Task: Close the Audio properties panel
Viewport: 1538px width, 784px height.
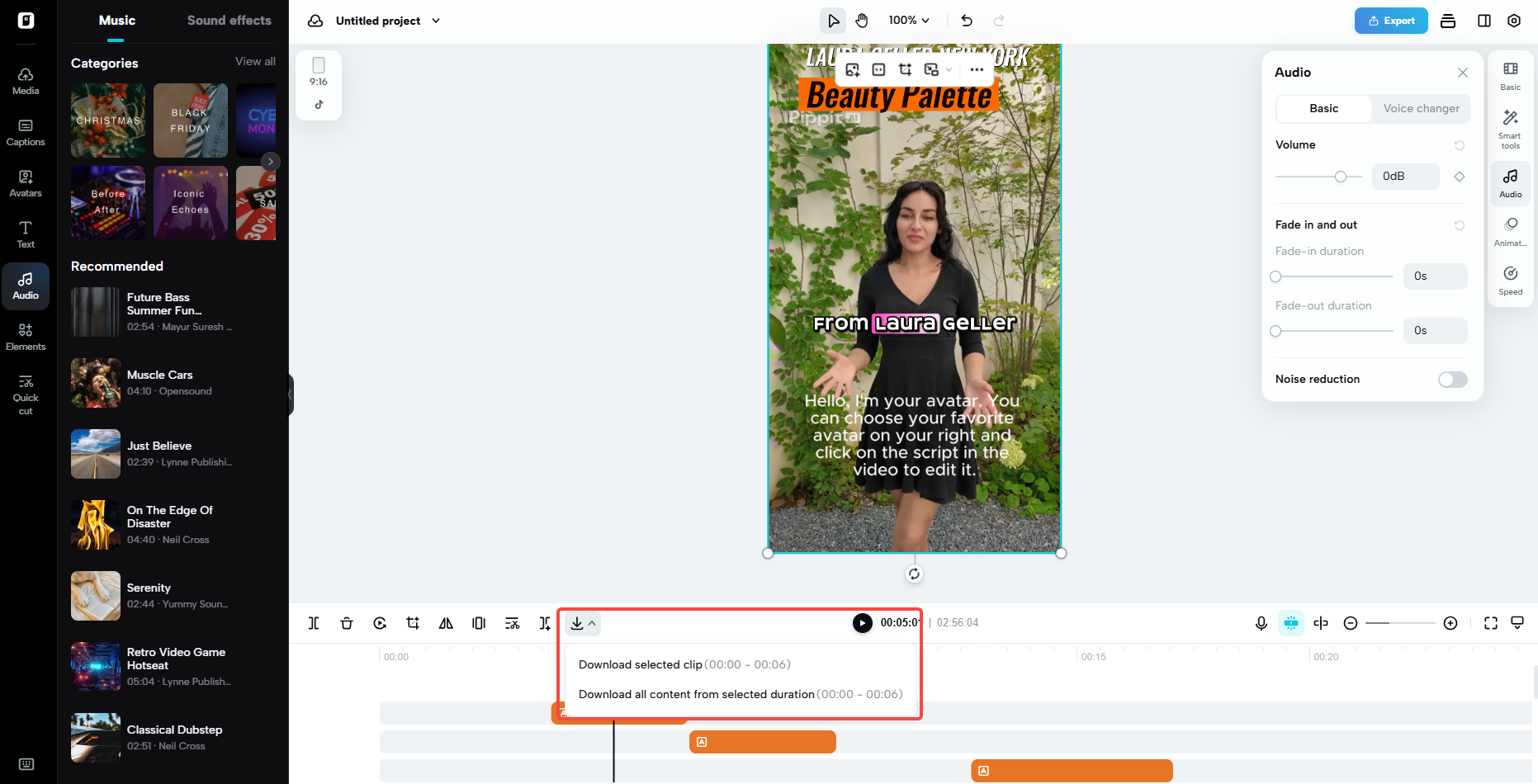Action: 1463,73
